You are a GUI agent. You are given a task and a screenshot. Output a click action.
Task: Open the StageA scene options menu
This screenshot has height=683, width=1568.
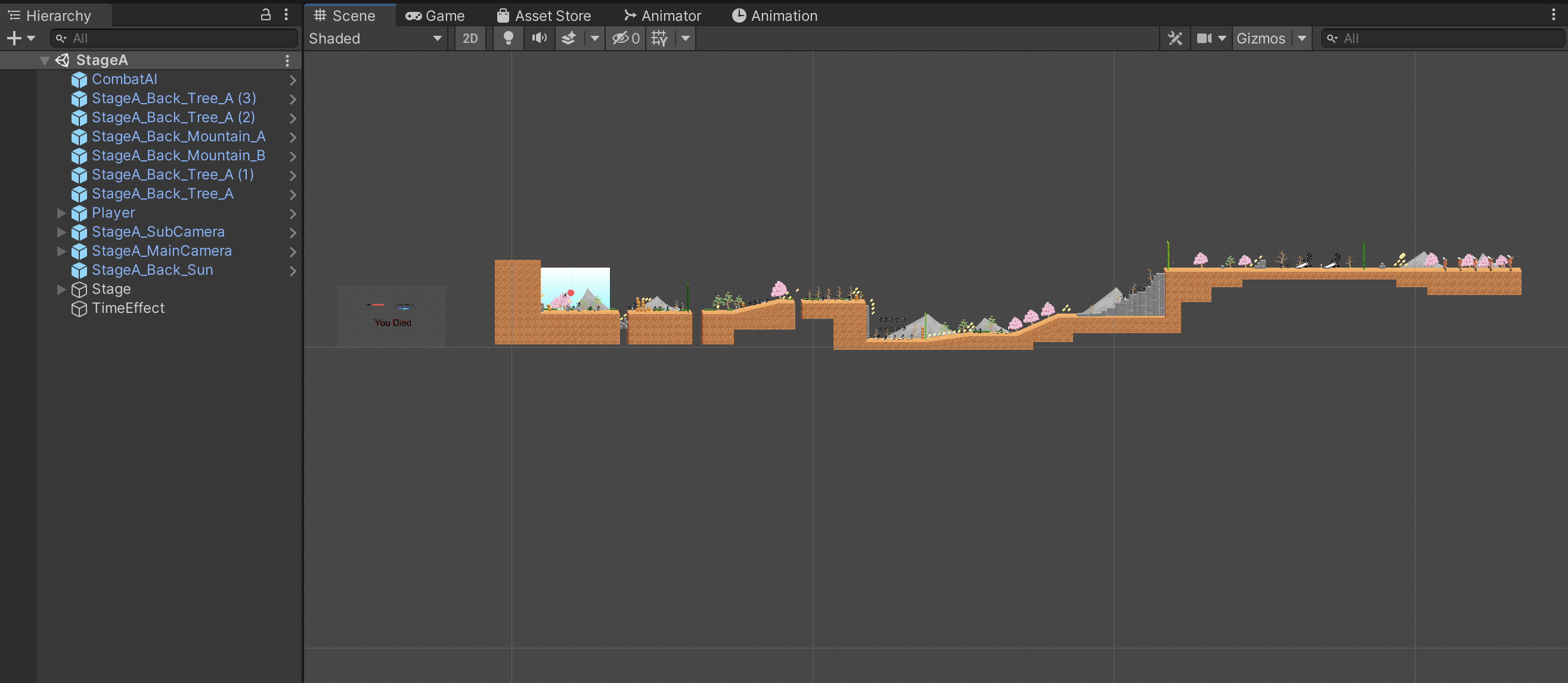(x=287, y=60)
